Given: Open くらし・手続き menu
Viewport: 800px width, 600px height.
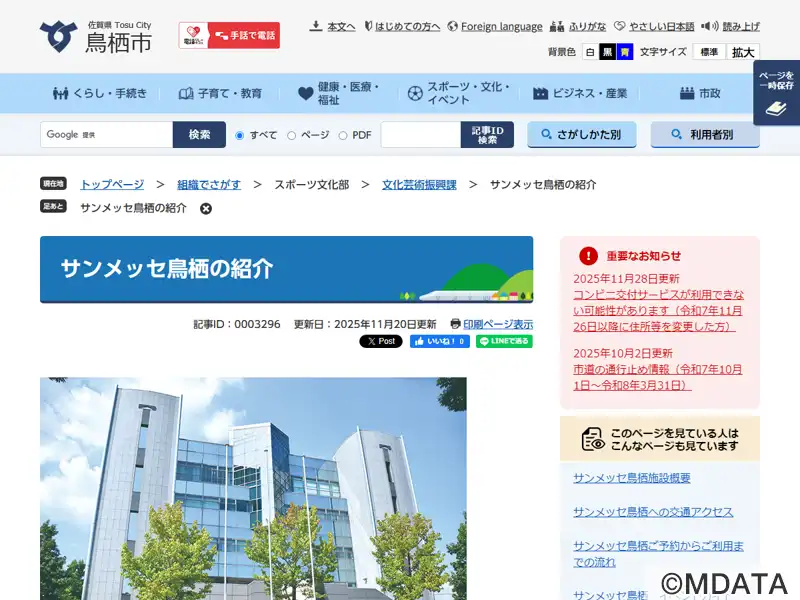Looking at the screenshot, I should [100, 93].
